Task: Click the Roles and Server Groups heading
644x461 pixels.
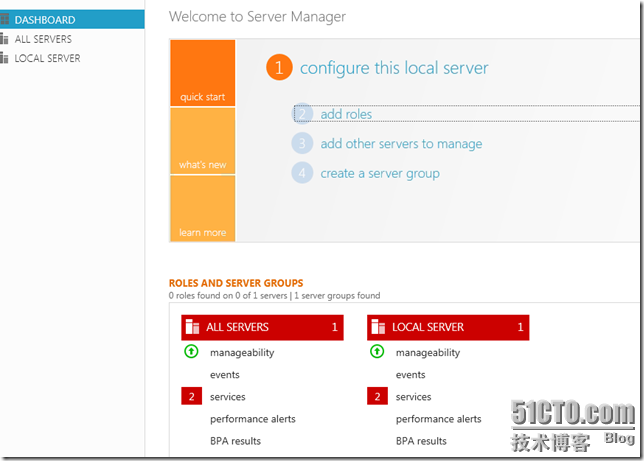Action: click(236, 283)
